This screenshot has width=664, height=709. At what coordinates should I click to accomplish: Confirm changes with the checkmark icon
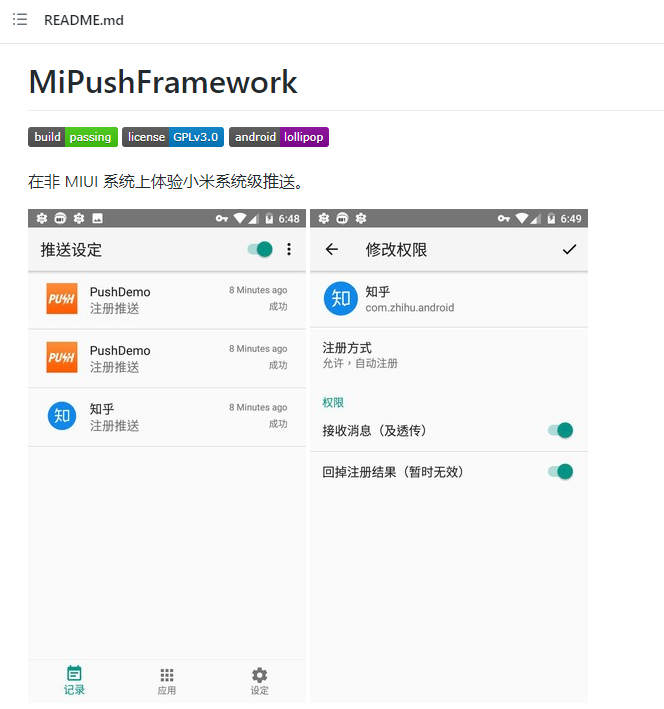tap(569, 249)
